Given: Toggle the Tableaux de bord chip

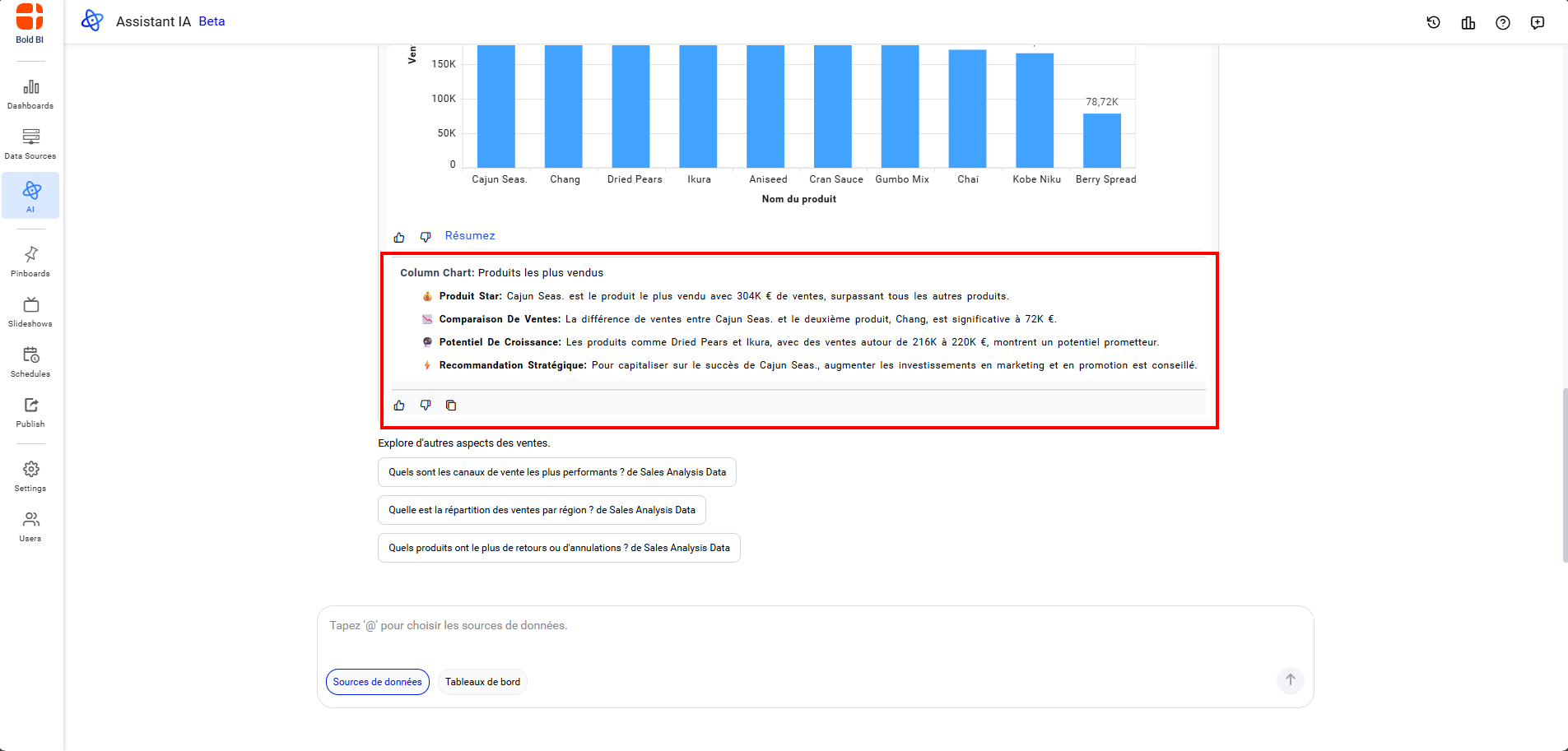Looking at the screenshot, I should [482, 682].
